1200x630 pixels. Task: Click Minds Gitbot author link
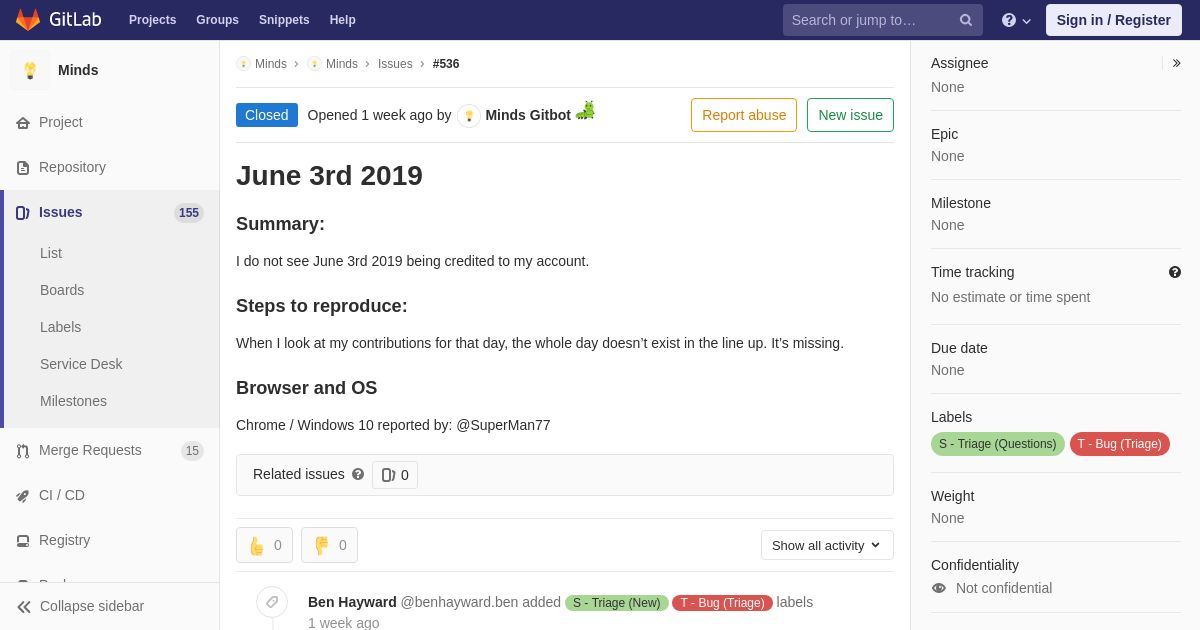pos(528,115)
